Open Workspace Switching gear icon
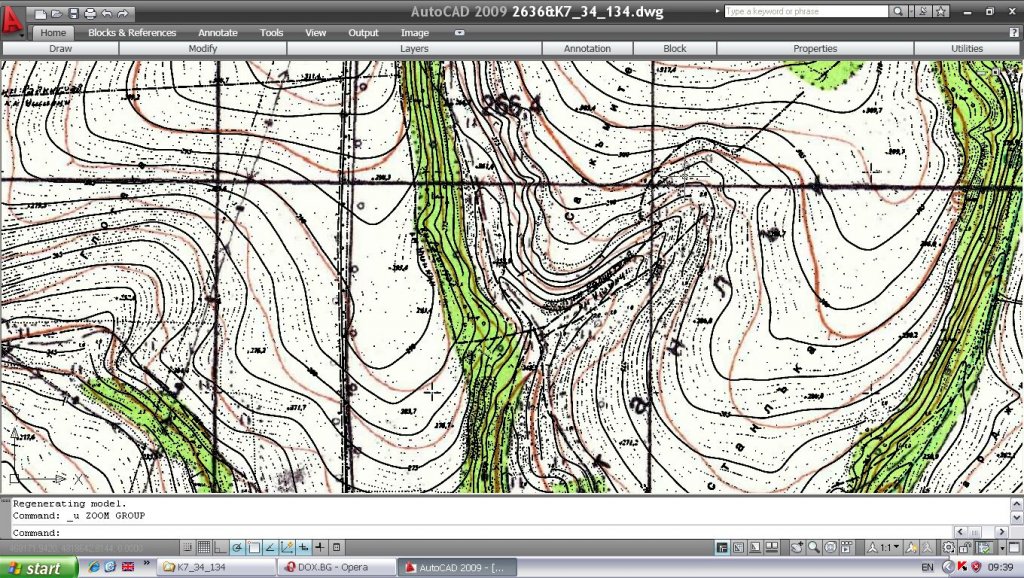This screenshot has width=1024, height=578. [x=947, y=547]
